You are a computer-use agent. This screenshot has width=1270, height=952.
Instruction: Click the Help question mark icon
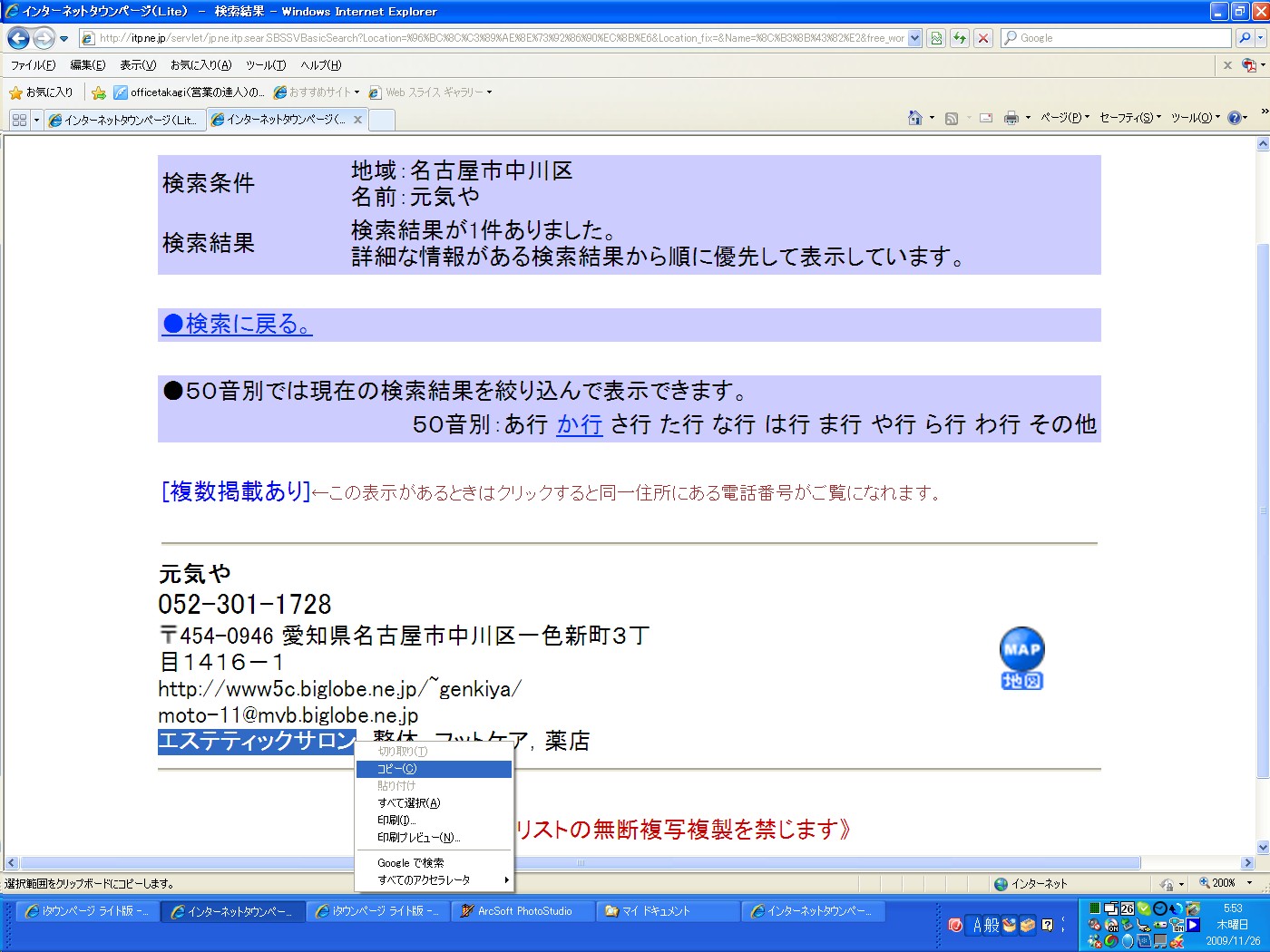click(x=1235, y=118)
